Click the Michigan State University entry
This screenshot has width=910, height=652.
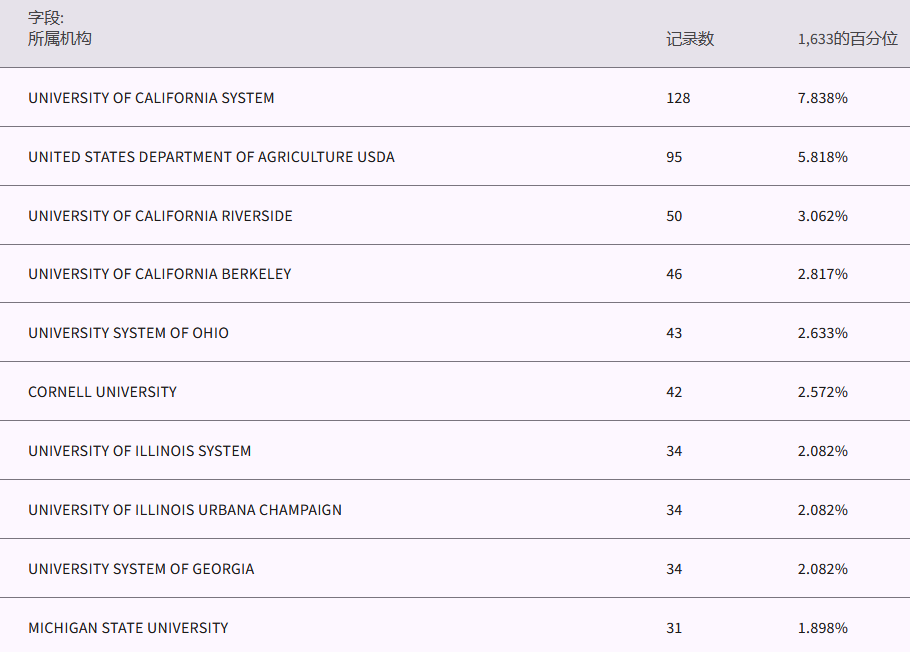pos(128,628)
